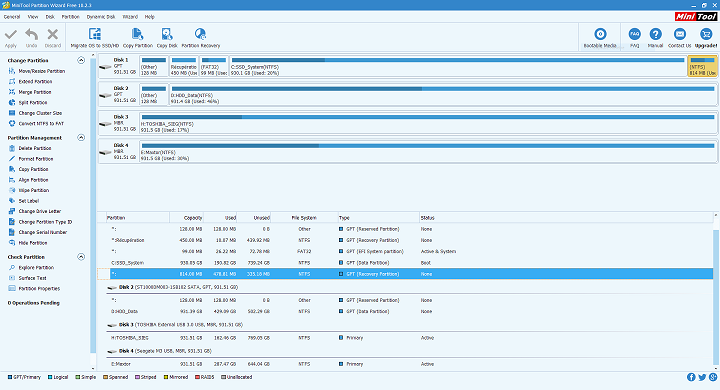The height and width of the screenshot is (390, 720).
Task: Choose Format Partition action
Action: coord(31,159)
